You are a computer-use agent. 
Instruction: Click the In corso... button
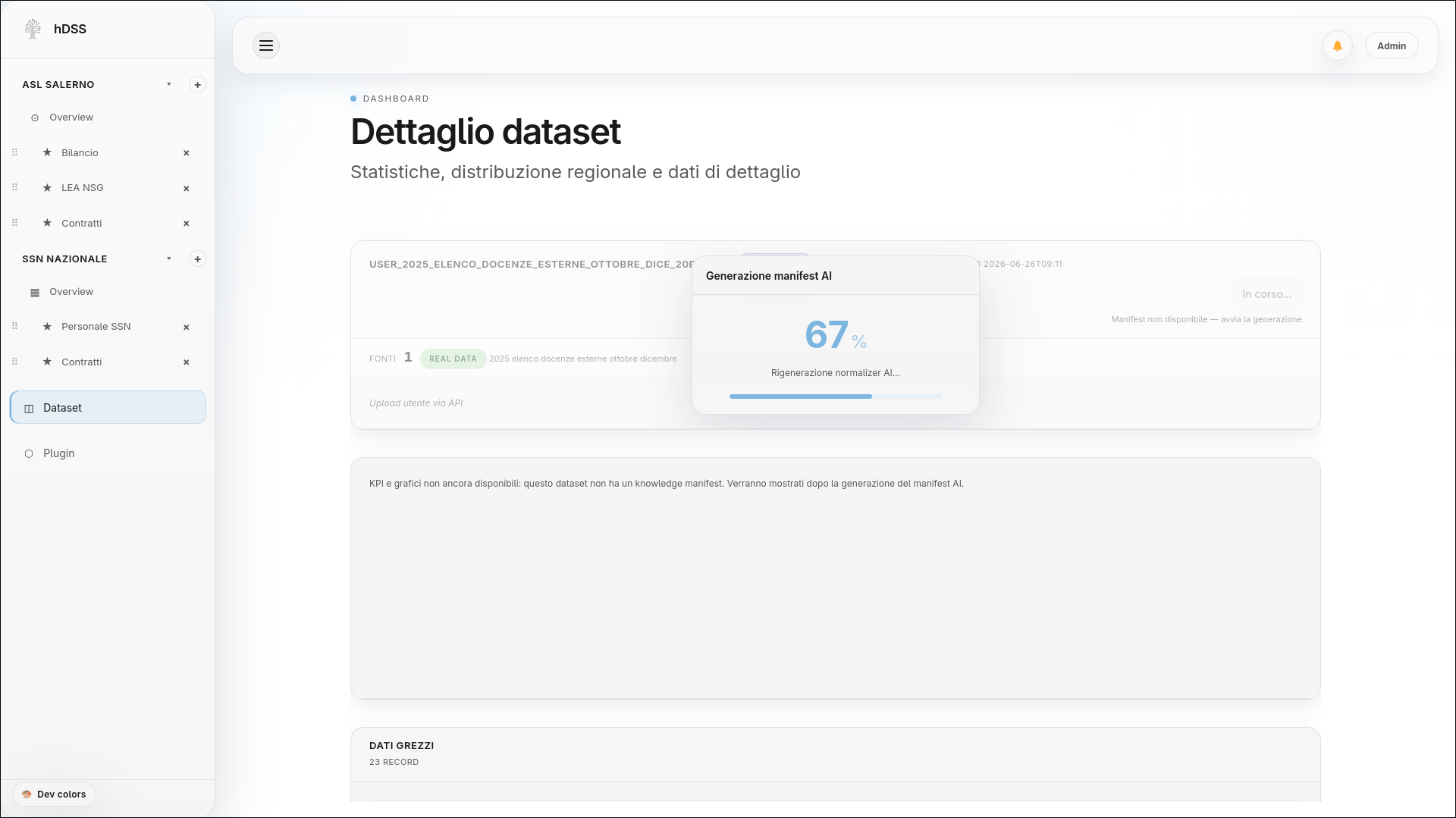click(x=1266, y=294)
